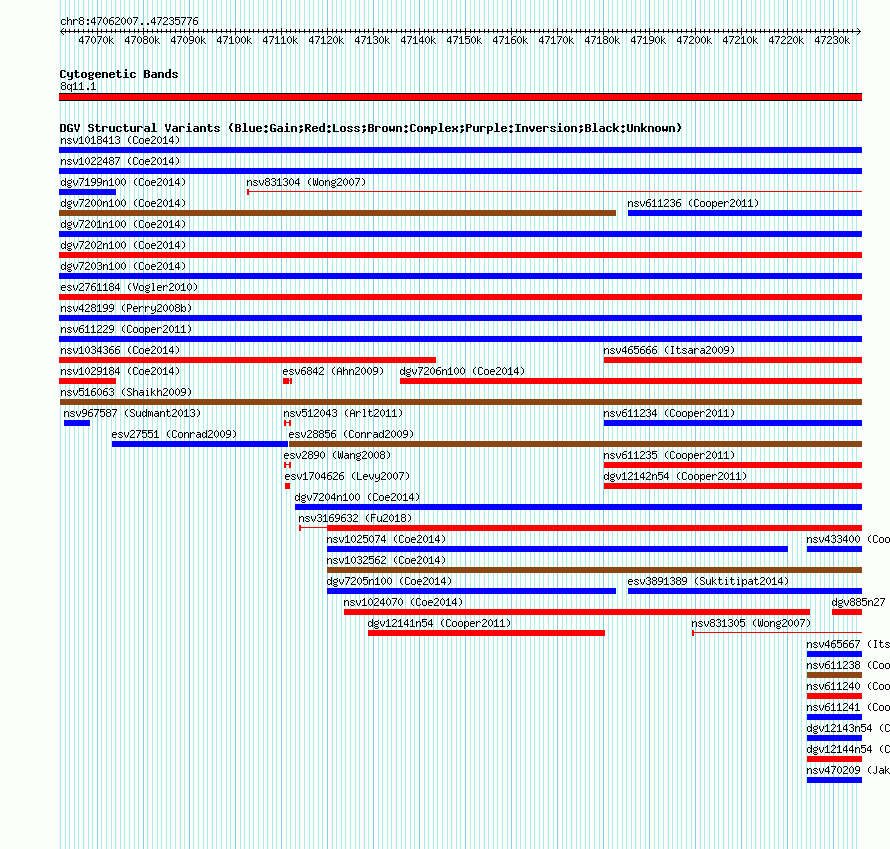This screenshot has height=849, width=890.
Task: Click the brown dgv7200n100 complex bar
Action: [x=337, y=213]
